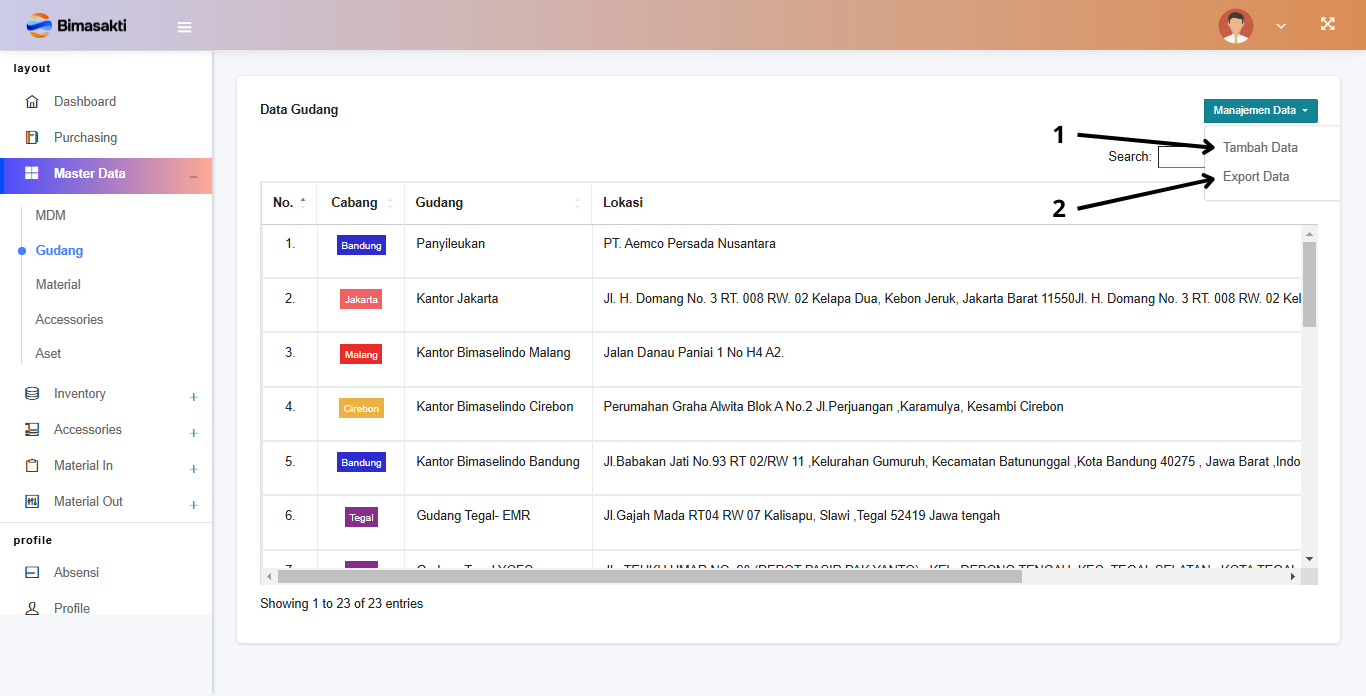Collapse the Master Data menu section
The image size is (1366, 696).
tap(193, 177)
